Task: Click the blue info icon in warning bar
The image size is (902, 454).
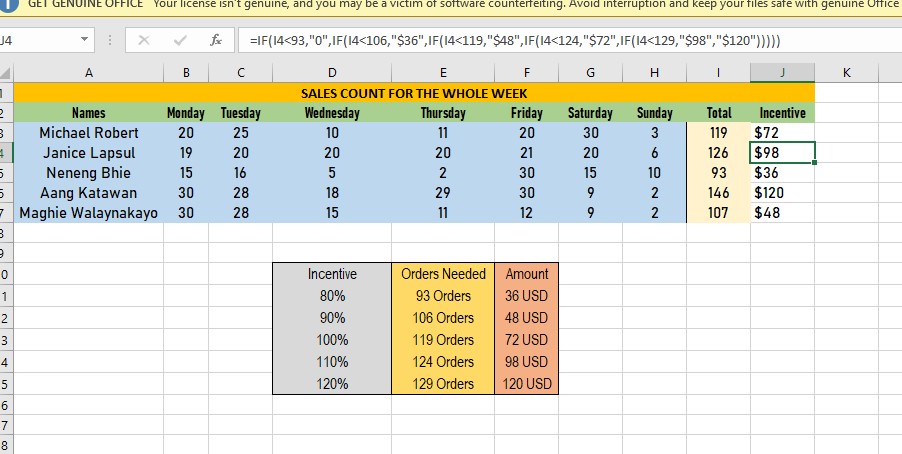Action: (x=10, y=4)
